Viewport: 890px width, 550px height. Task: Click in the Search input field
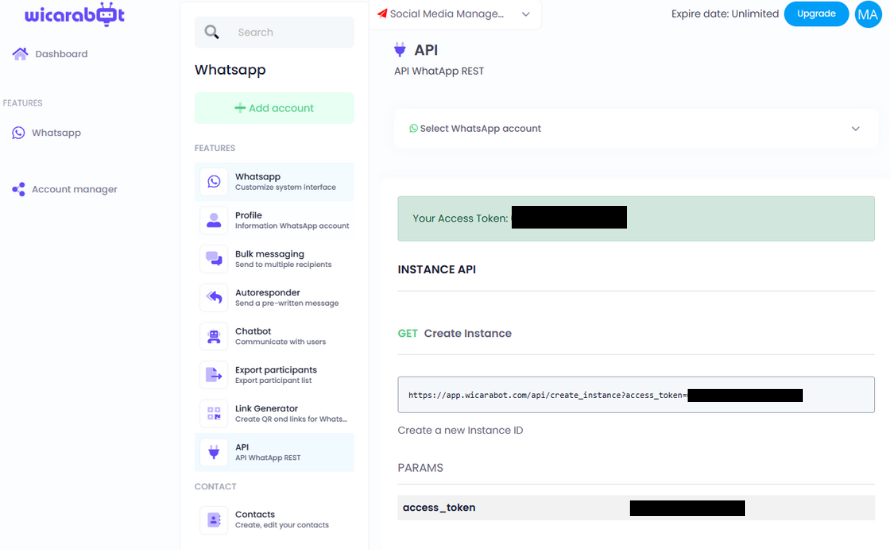274,32
